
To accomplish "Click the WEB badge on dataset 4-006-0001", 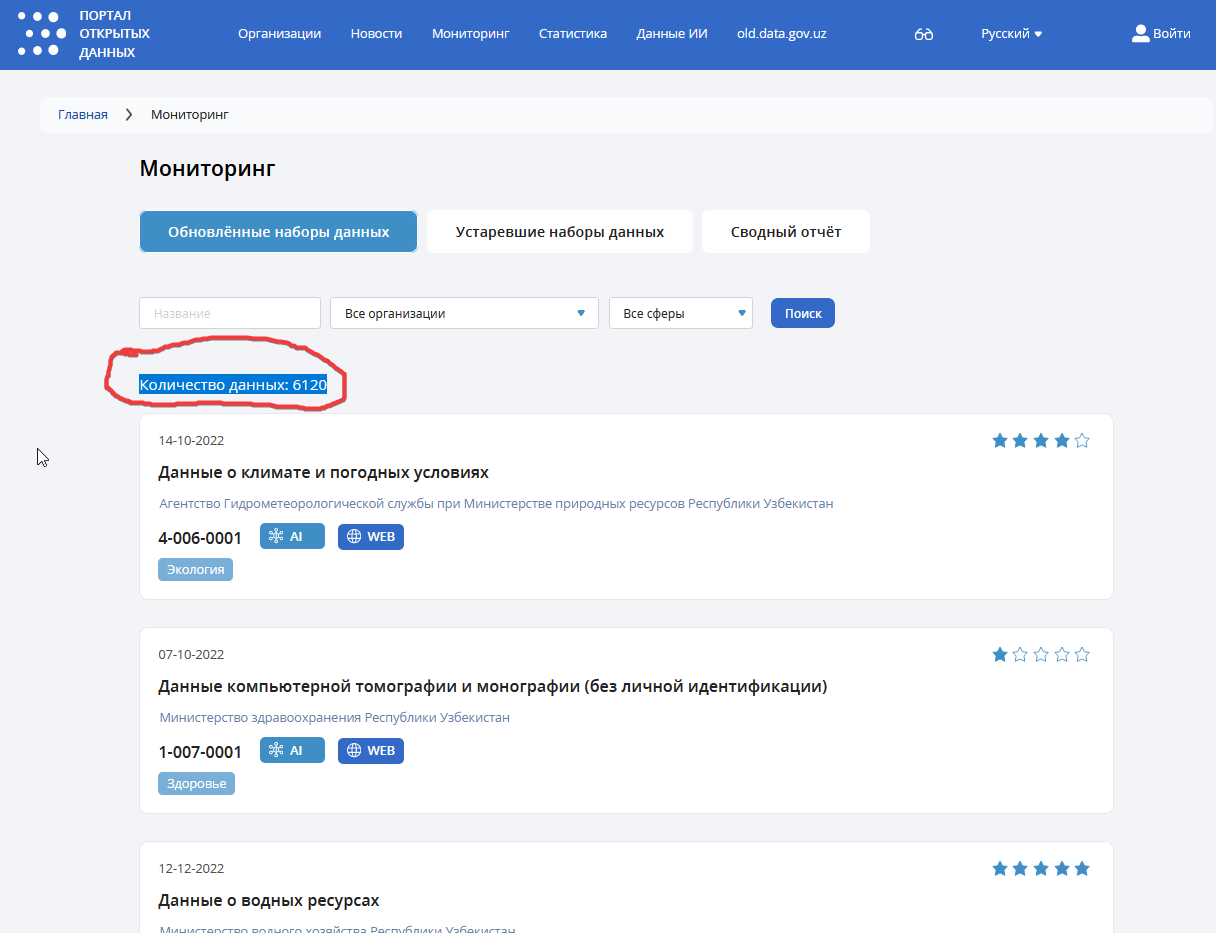I will coord(371,537).
